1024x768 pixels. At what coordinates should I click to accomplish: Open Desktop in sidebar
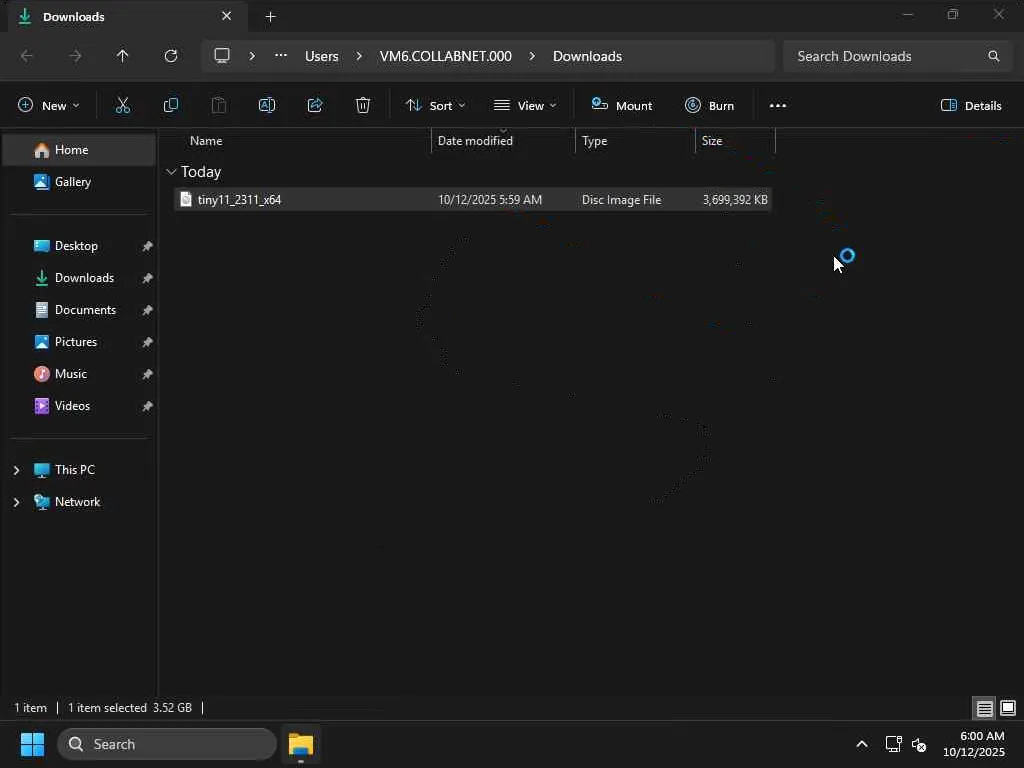[80, 246]
